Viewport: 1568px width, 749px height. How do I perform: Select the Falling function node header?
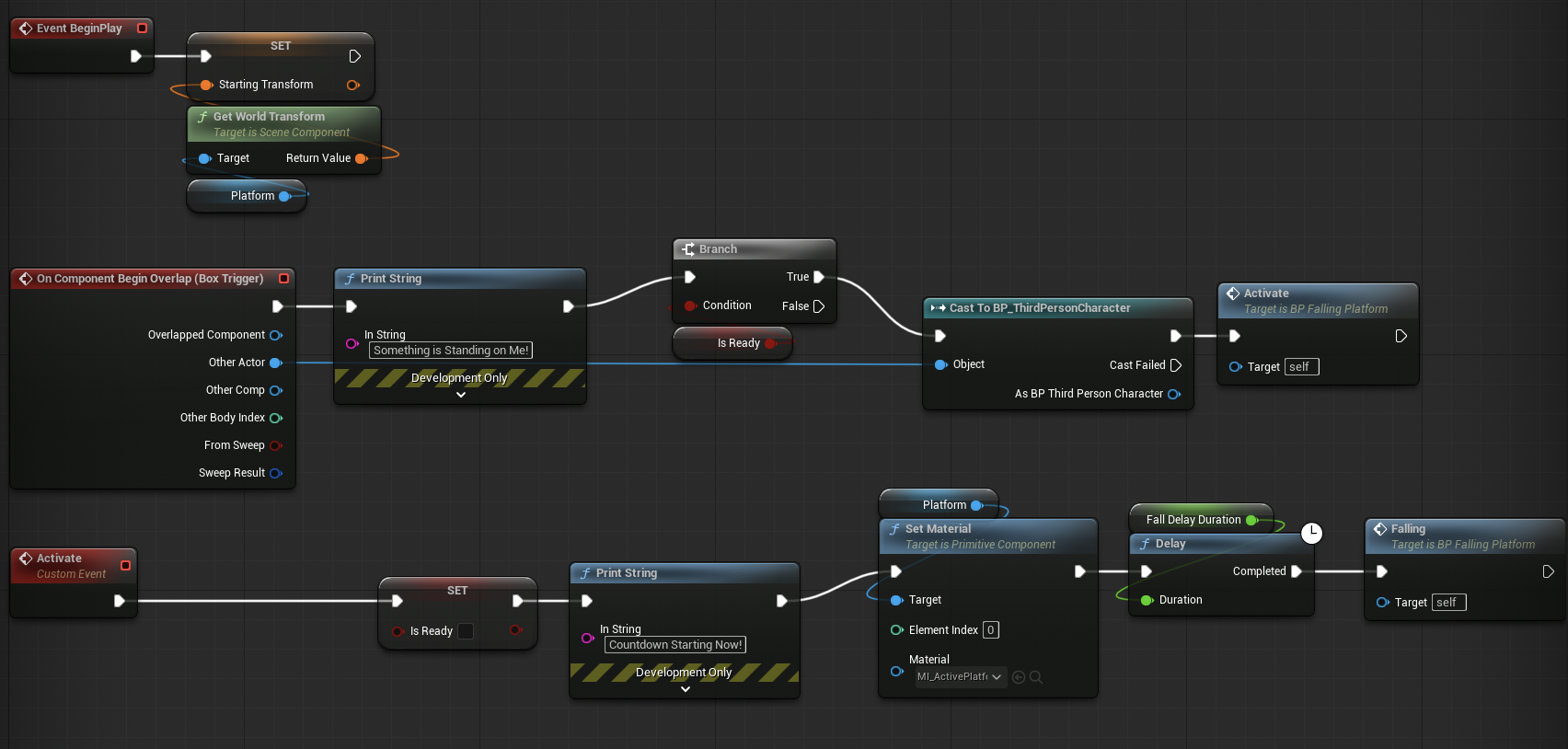click(1465, 536)
